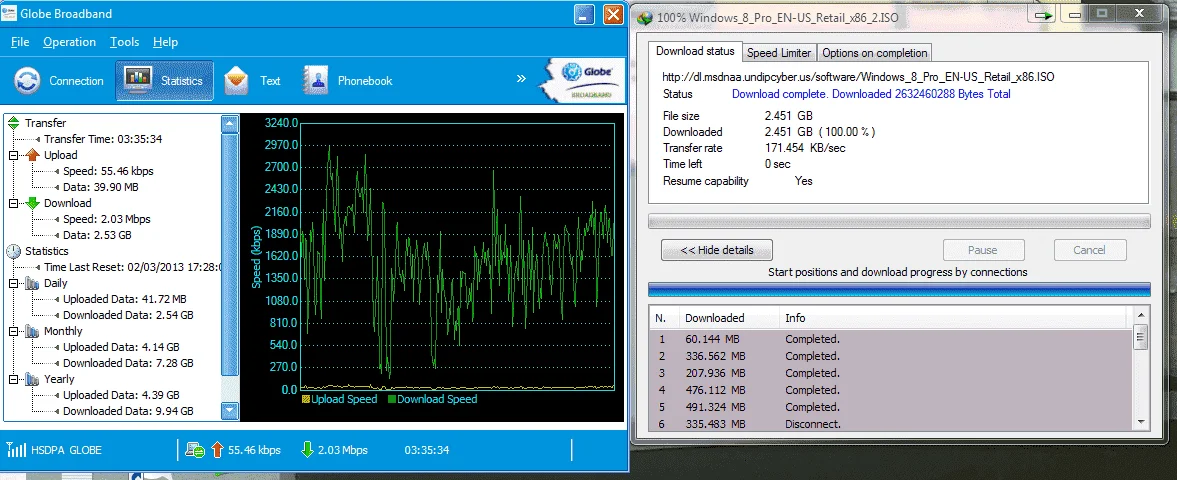
Task: Open the Connection panel in Globe Broadband
Action: point(59,80)
